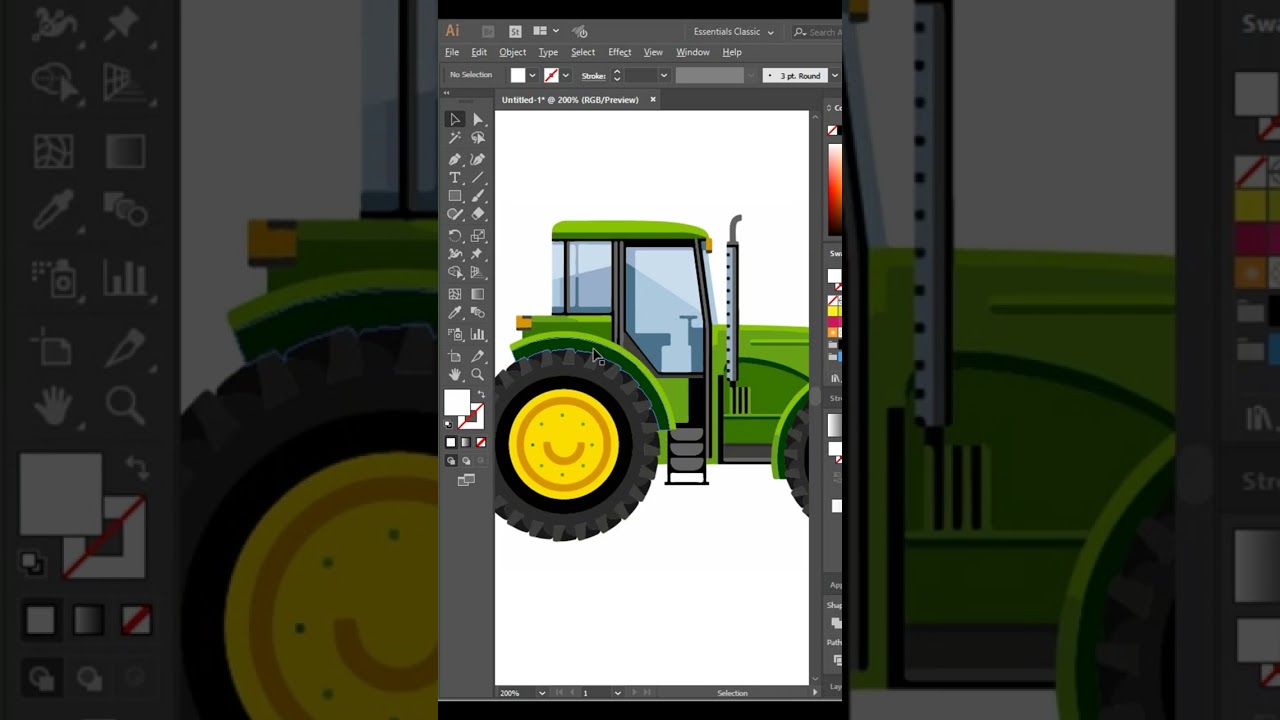Reset to default fill and stroke
This screenshot has width=1280, height=720.
(x=449, y=425)
